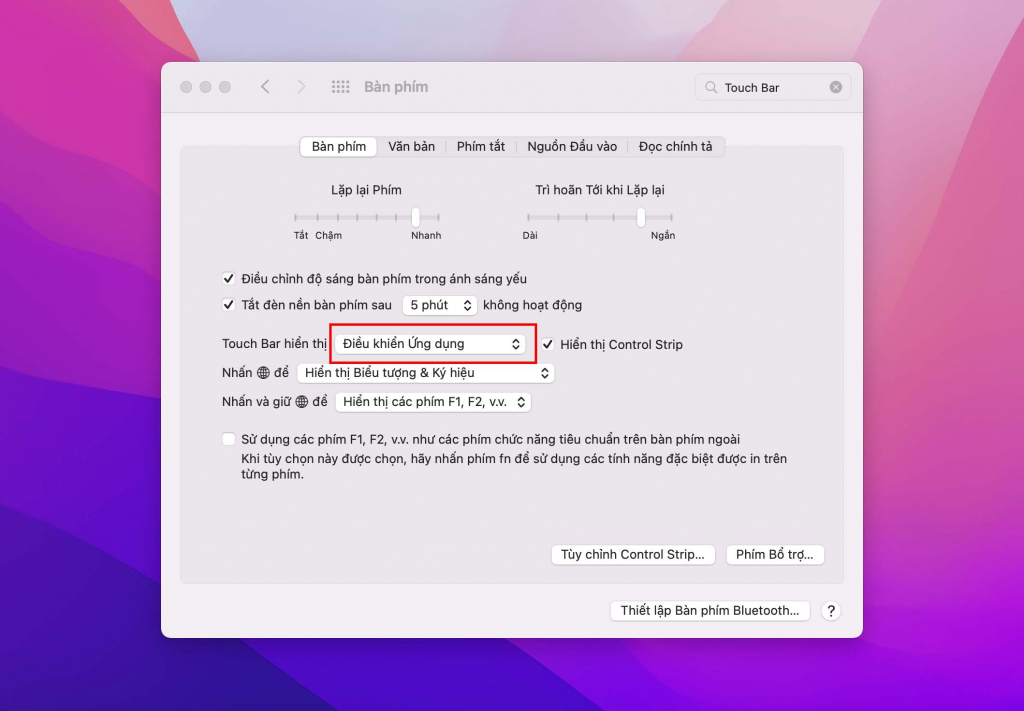Open Thiết lập Bàn phím Bluetooth

710,610
